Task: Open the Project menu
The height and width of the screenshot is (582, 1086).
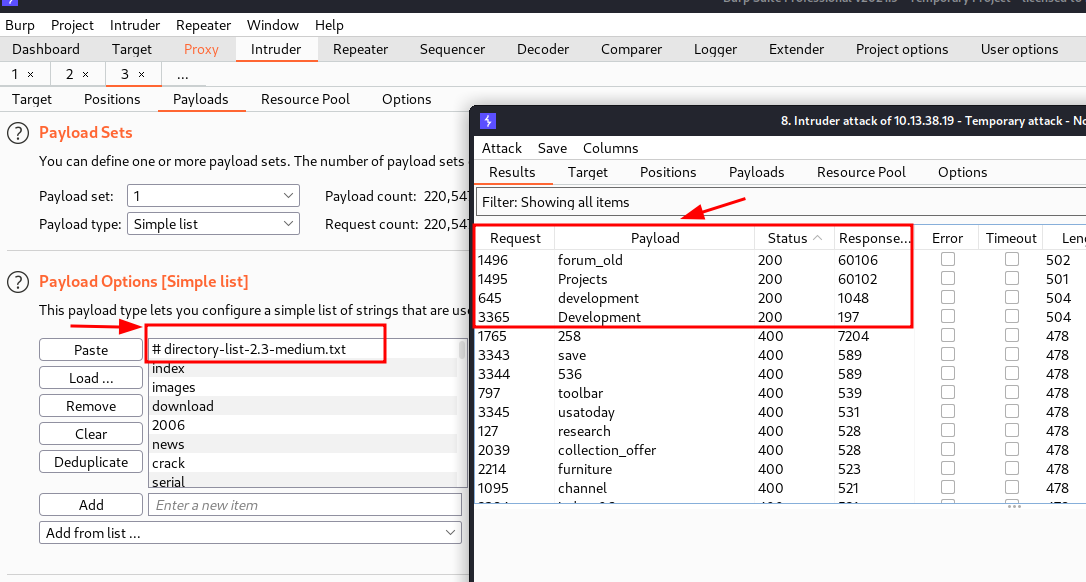Action: pos(72,26)
